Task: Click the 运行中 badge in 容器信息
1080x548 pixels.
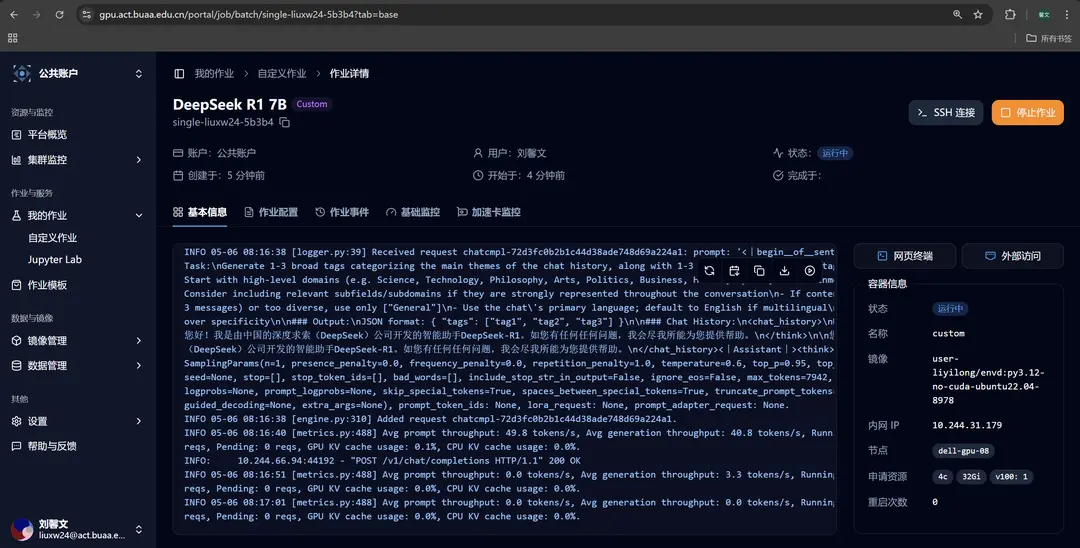Action: [950, 309]
